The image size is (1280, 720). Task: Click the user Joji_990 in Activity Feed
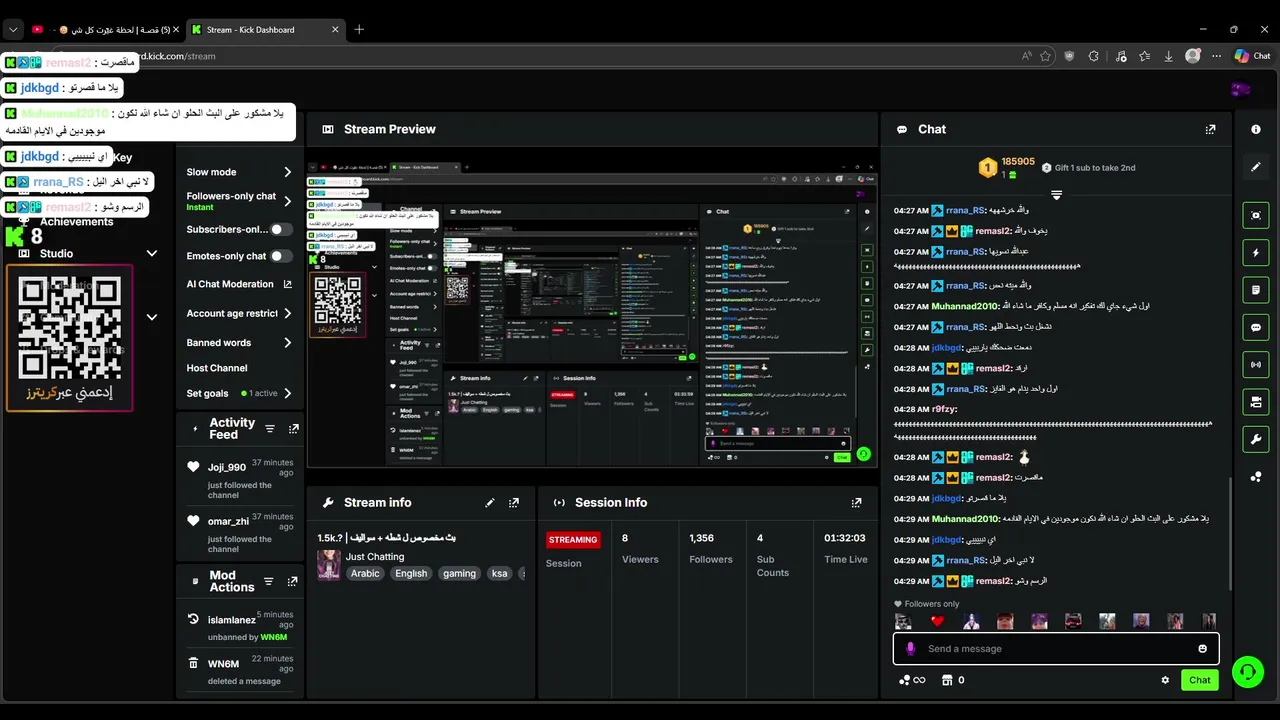pyautogui.click(x=227, y=467)
